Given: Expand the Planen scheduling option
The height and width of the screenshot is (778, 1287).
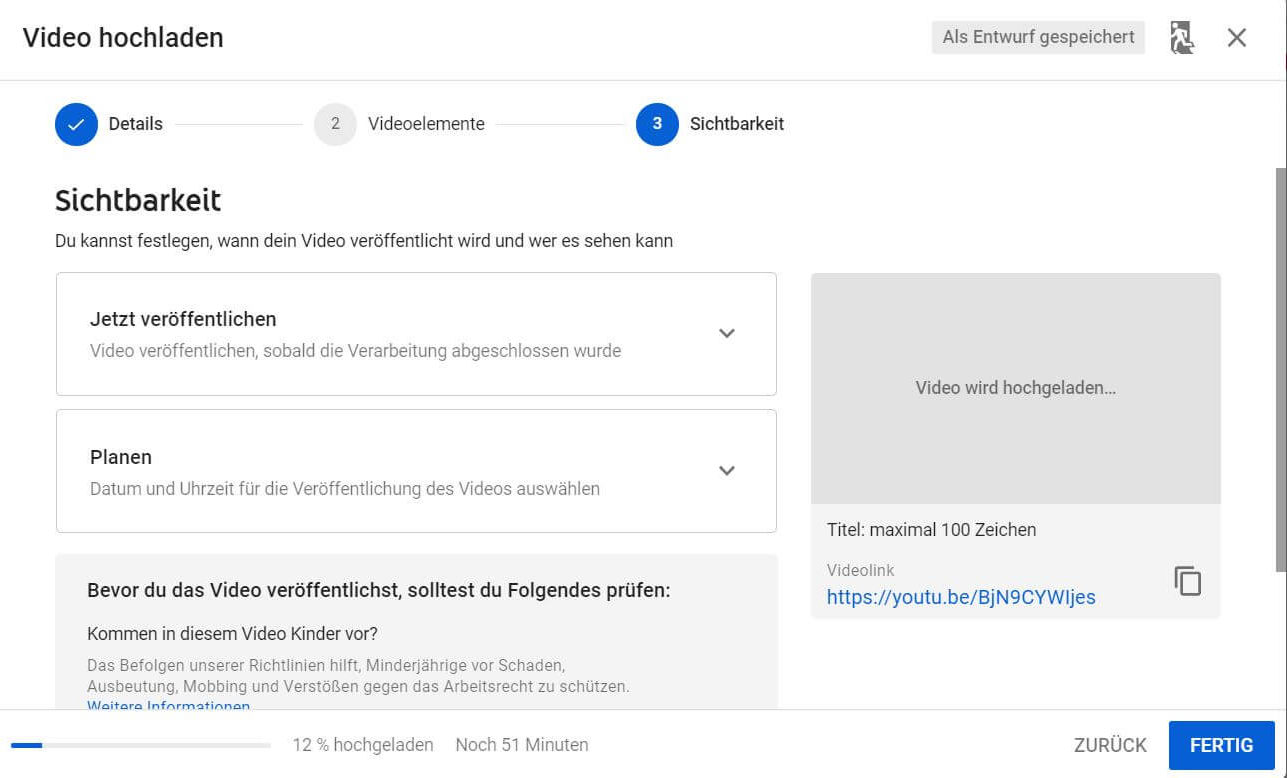Looking at the screenshot, I should click(x=727, y=470).
